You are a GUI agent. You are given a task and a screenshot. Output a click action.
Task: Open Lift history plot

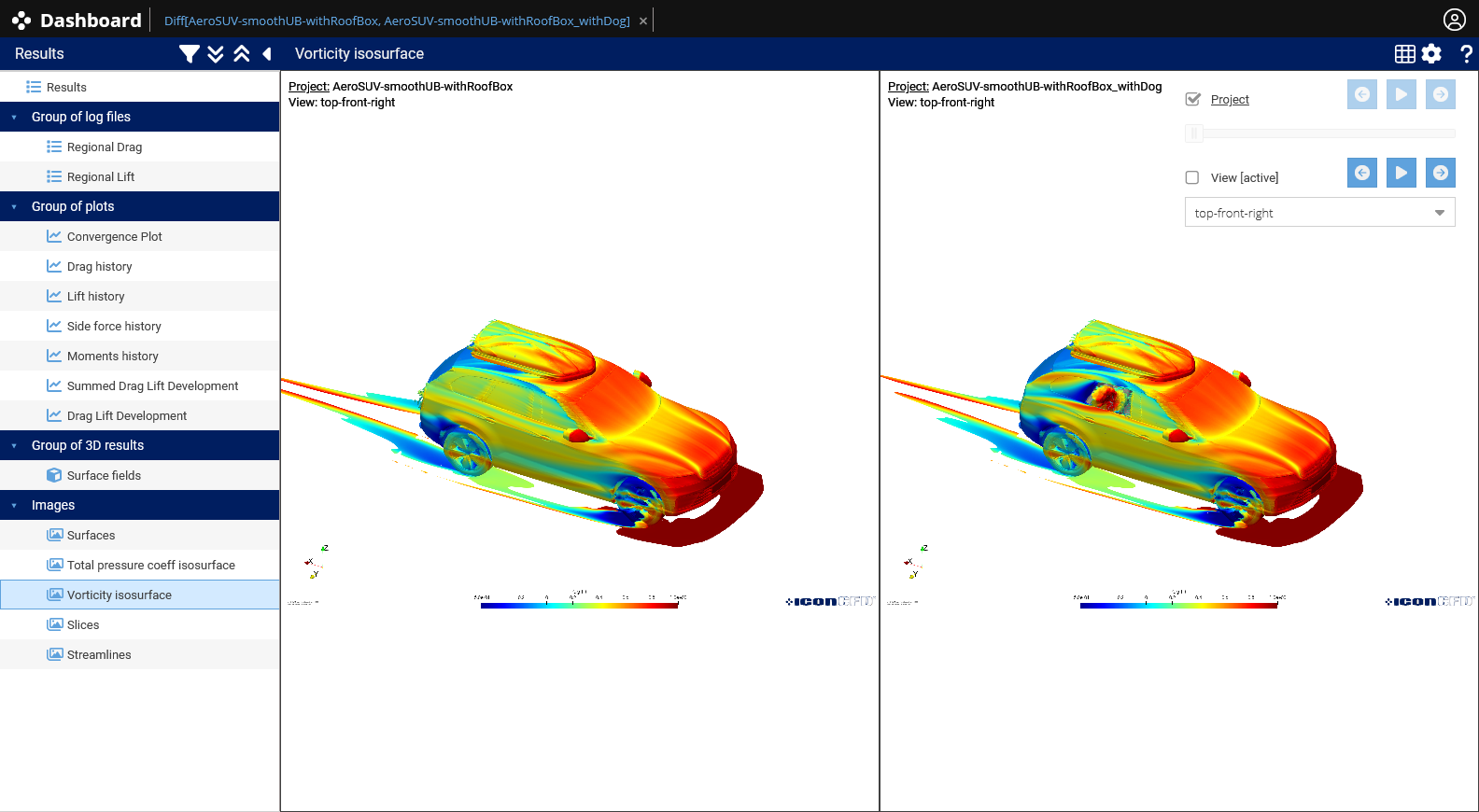pyautogui.click(x=140, y=296)
